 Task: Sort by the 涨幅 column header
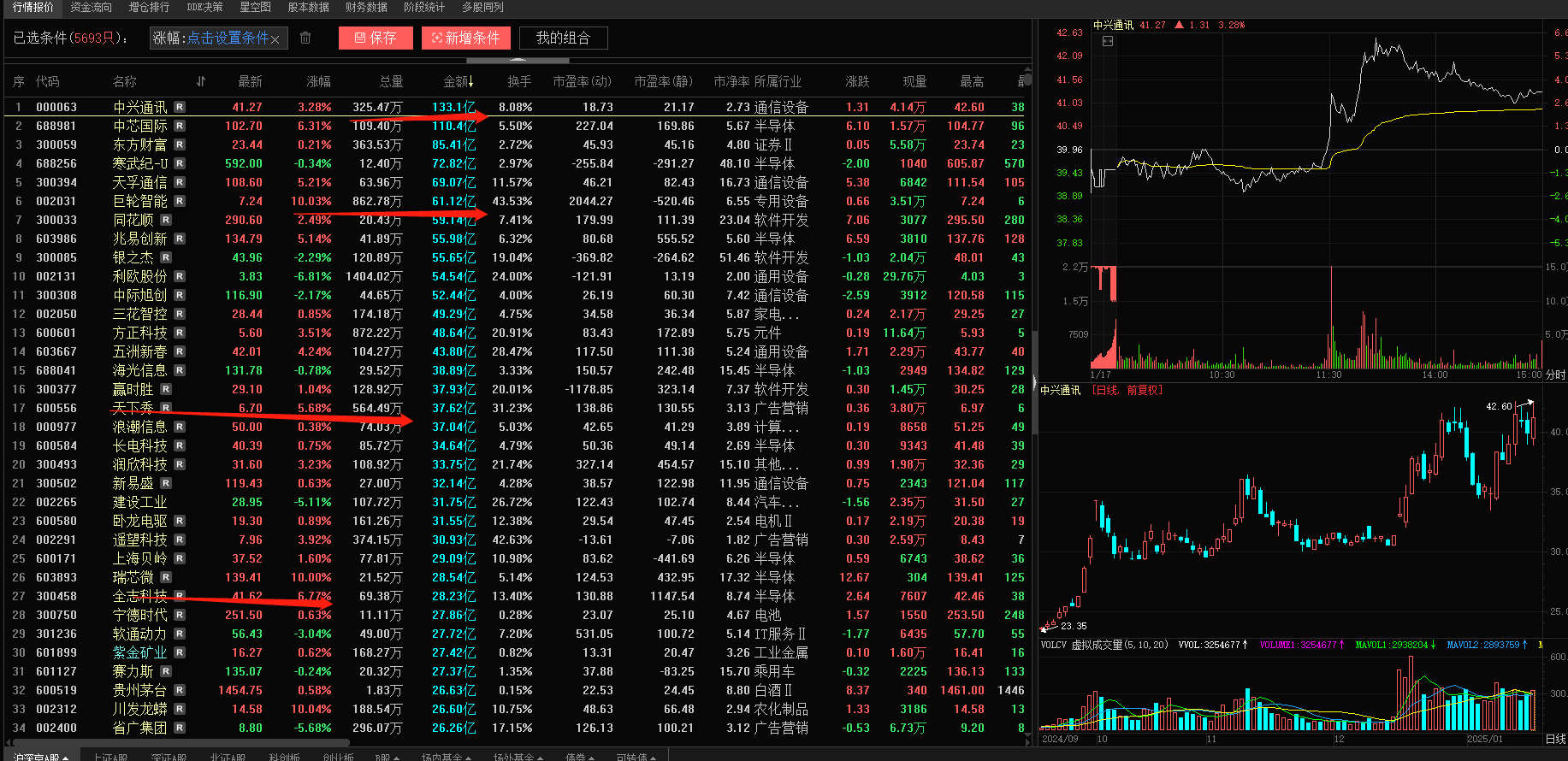pos(318,81)
